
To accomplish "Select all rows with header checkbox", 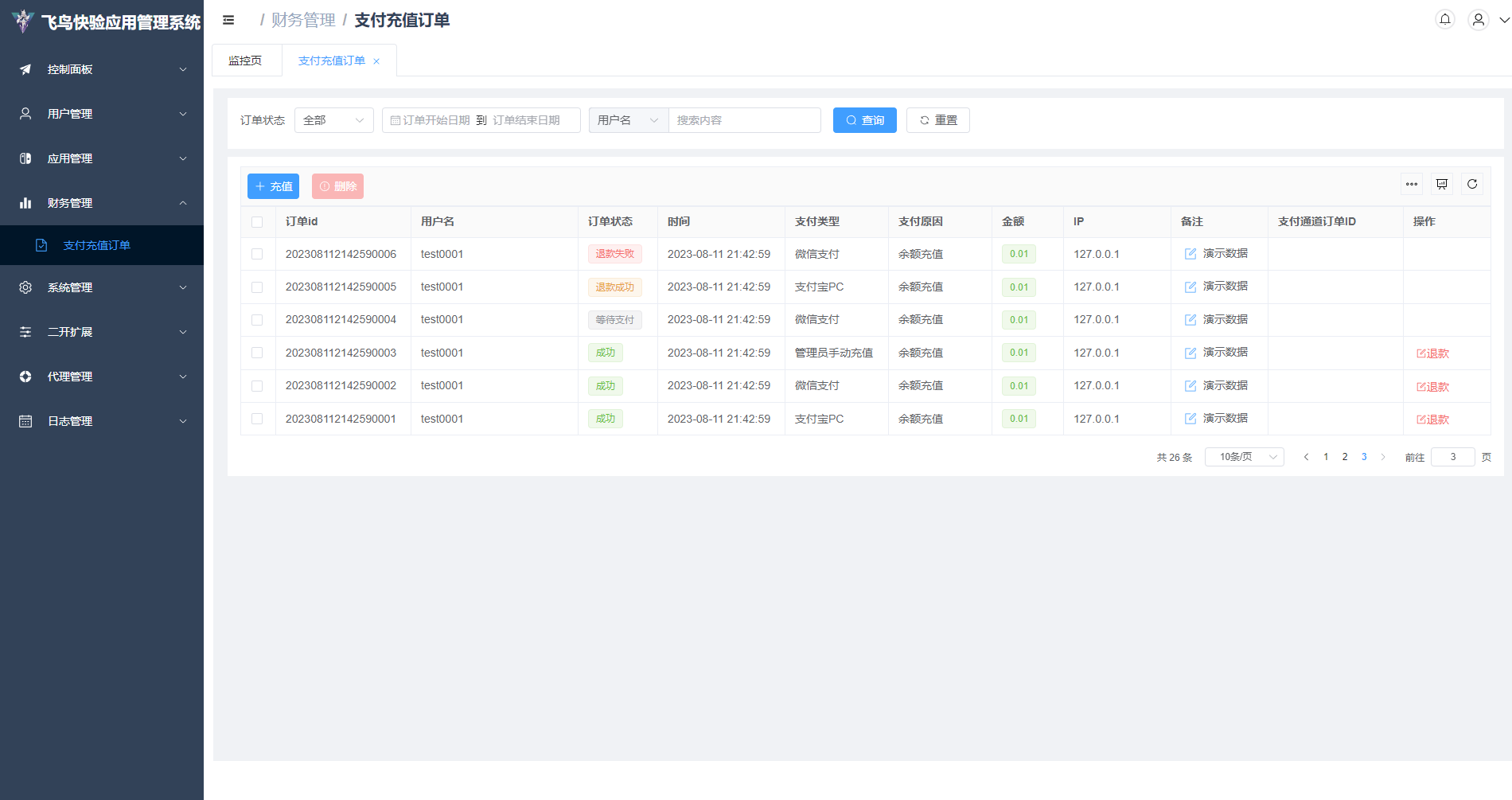I will click(257, 222).
